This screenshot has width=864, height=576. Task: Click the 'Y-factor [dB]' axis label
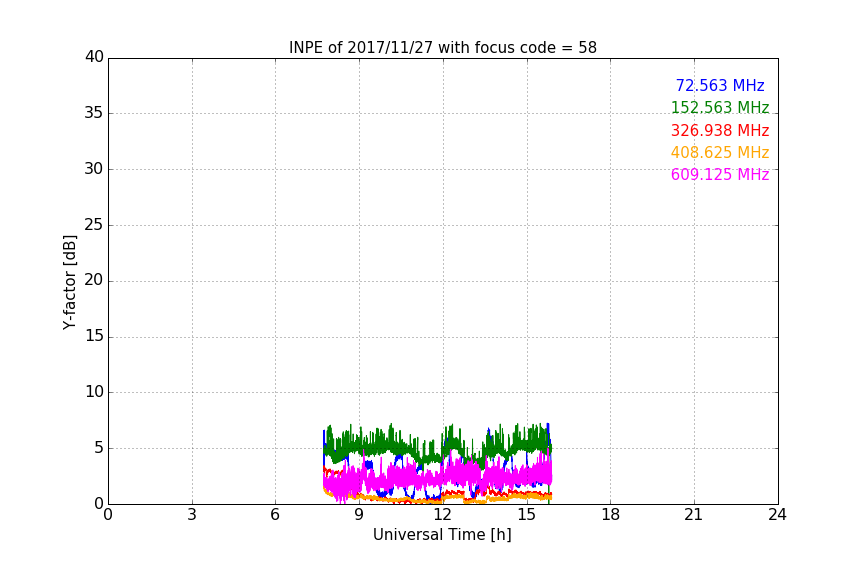69,282
